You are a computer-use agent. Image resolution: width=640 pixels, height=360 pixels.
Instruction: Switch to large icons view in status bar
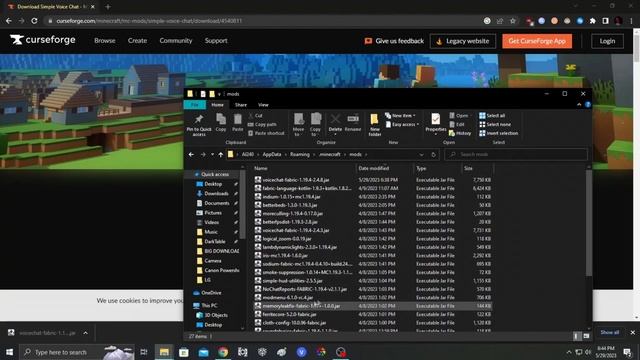586,336
